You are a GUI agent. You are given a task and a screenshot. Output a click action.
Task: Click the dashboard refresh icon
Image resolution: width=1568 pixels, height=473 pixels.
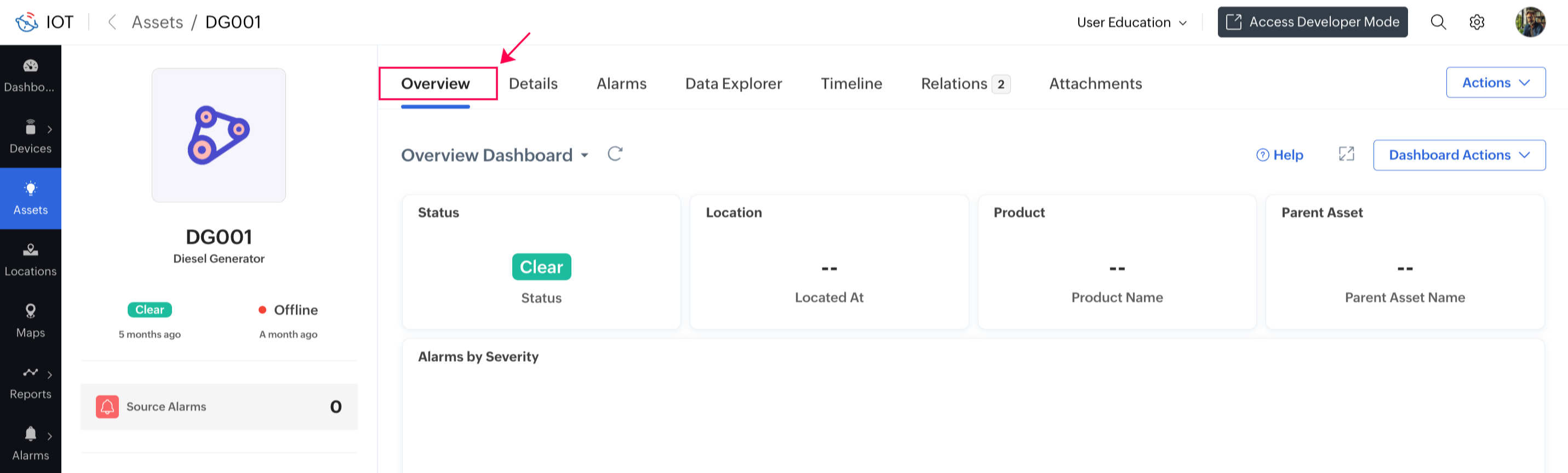615,154
